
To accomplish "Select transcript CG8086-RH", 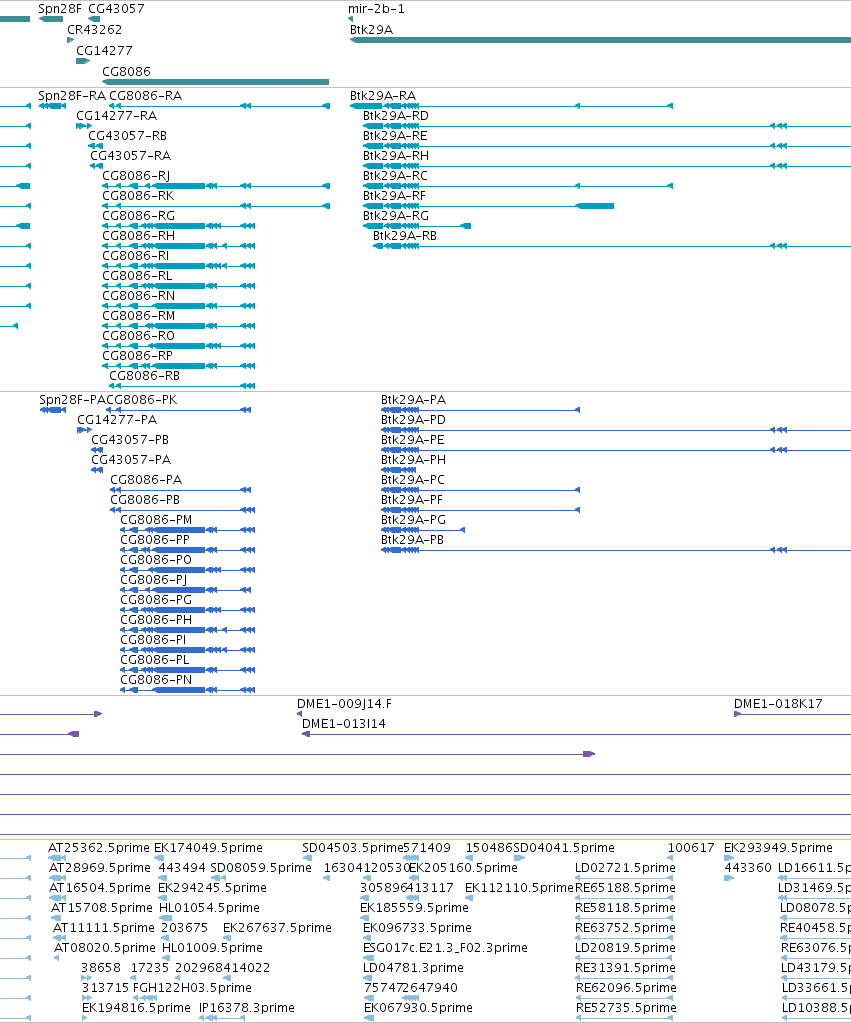I will (138, 236).
